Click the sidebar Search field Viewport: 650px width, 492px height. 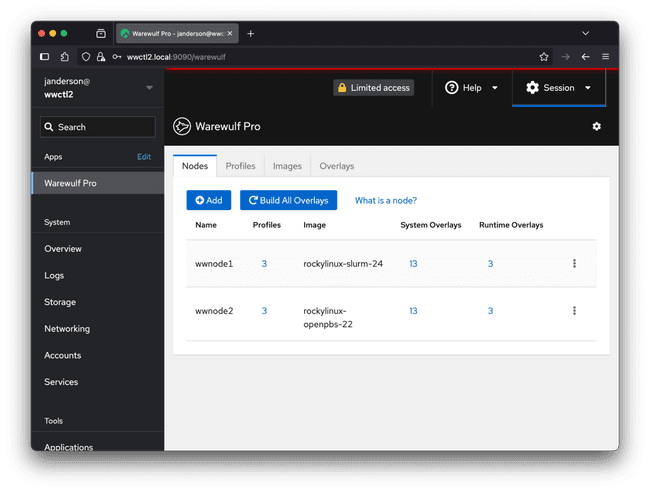(98, 127)
